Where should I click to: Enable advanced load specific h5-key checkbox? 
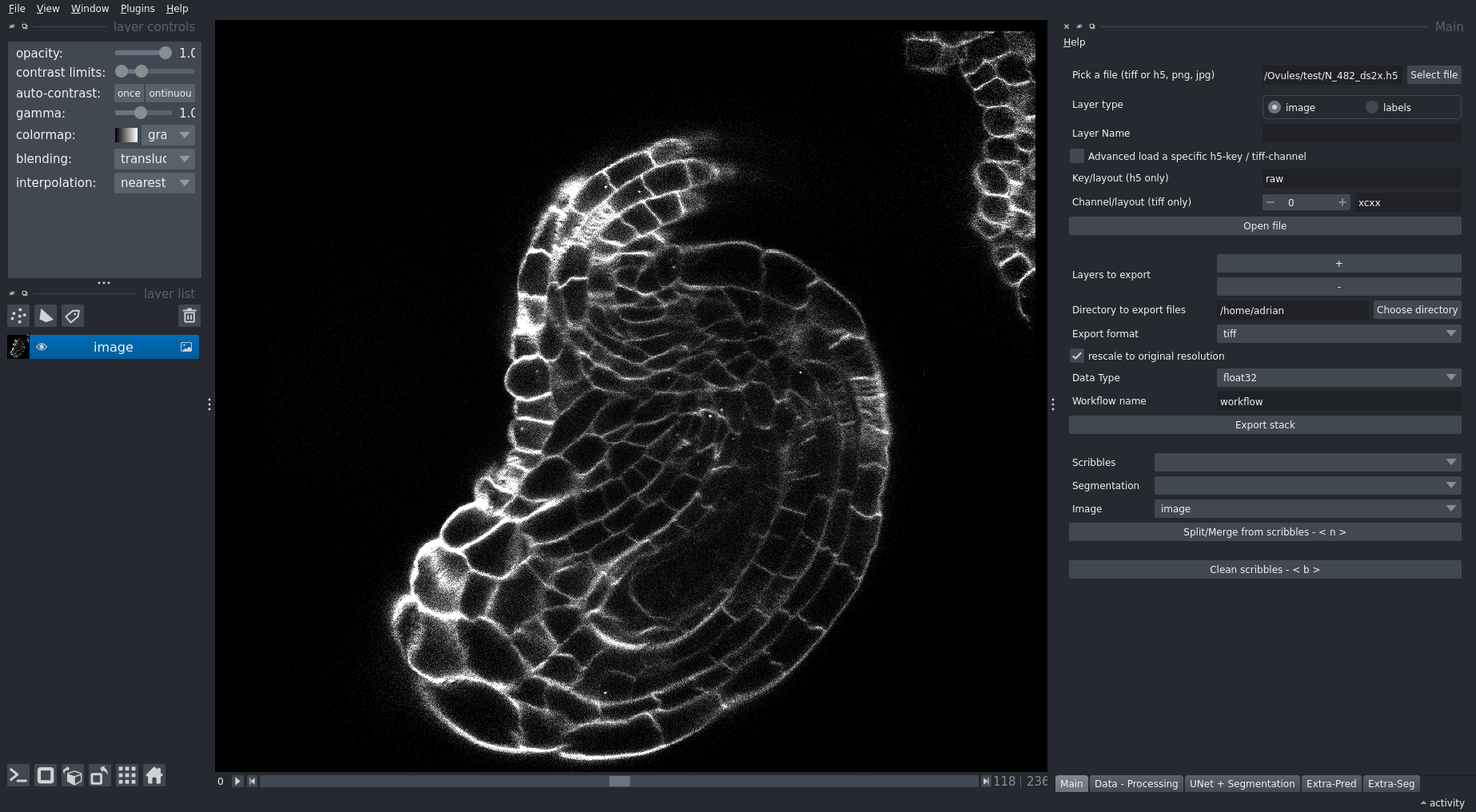(x=1077, y=156)
